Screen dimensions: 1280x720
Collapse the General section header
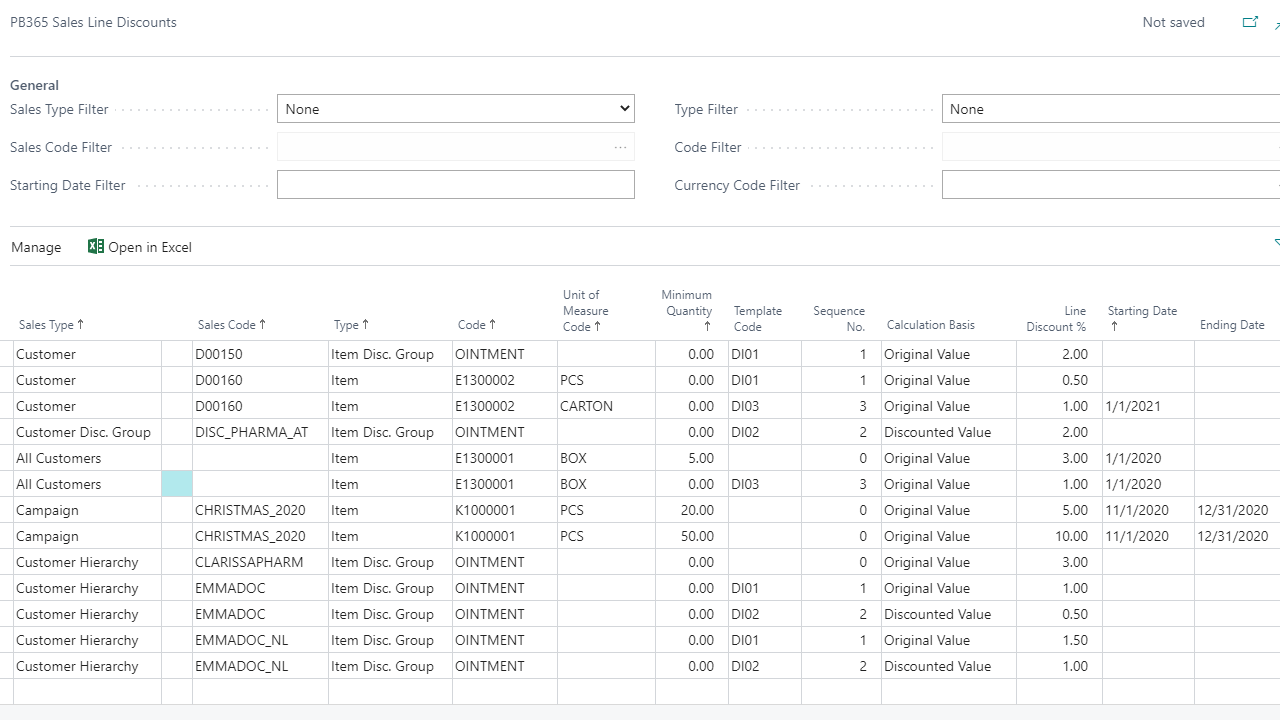click(34, 85)
